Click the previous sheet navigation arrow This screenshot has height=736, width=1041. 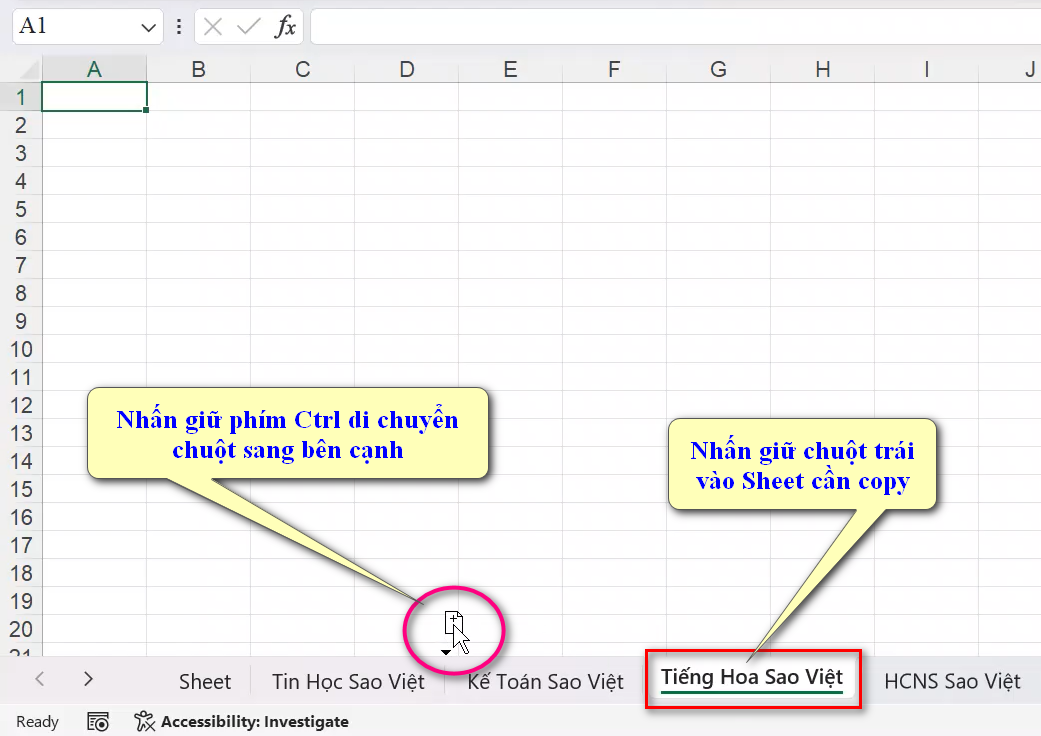[x=38, y=679]
